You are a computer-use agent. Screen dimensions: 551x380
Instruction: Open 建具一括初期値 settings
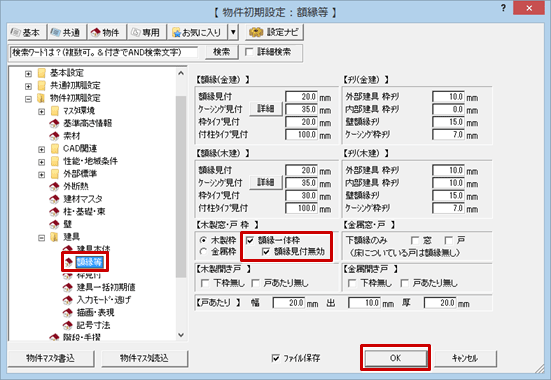tap(106, 288)
